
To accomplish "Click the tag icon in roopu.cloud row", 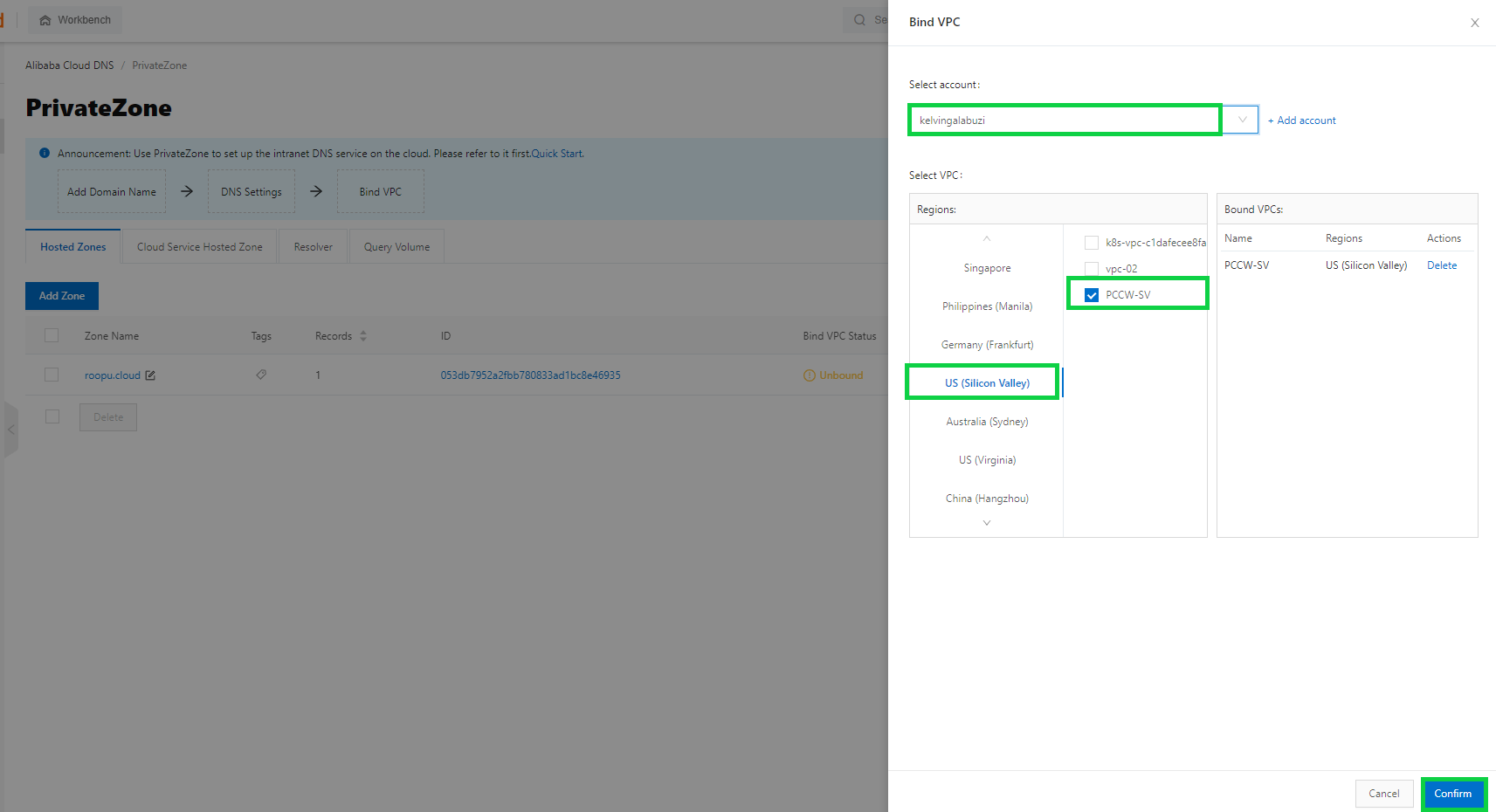I will pos(261,375).
